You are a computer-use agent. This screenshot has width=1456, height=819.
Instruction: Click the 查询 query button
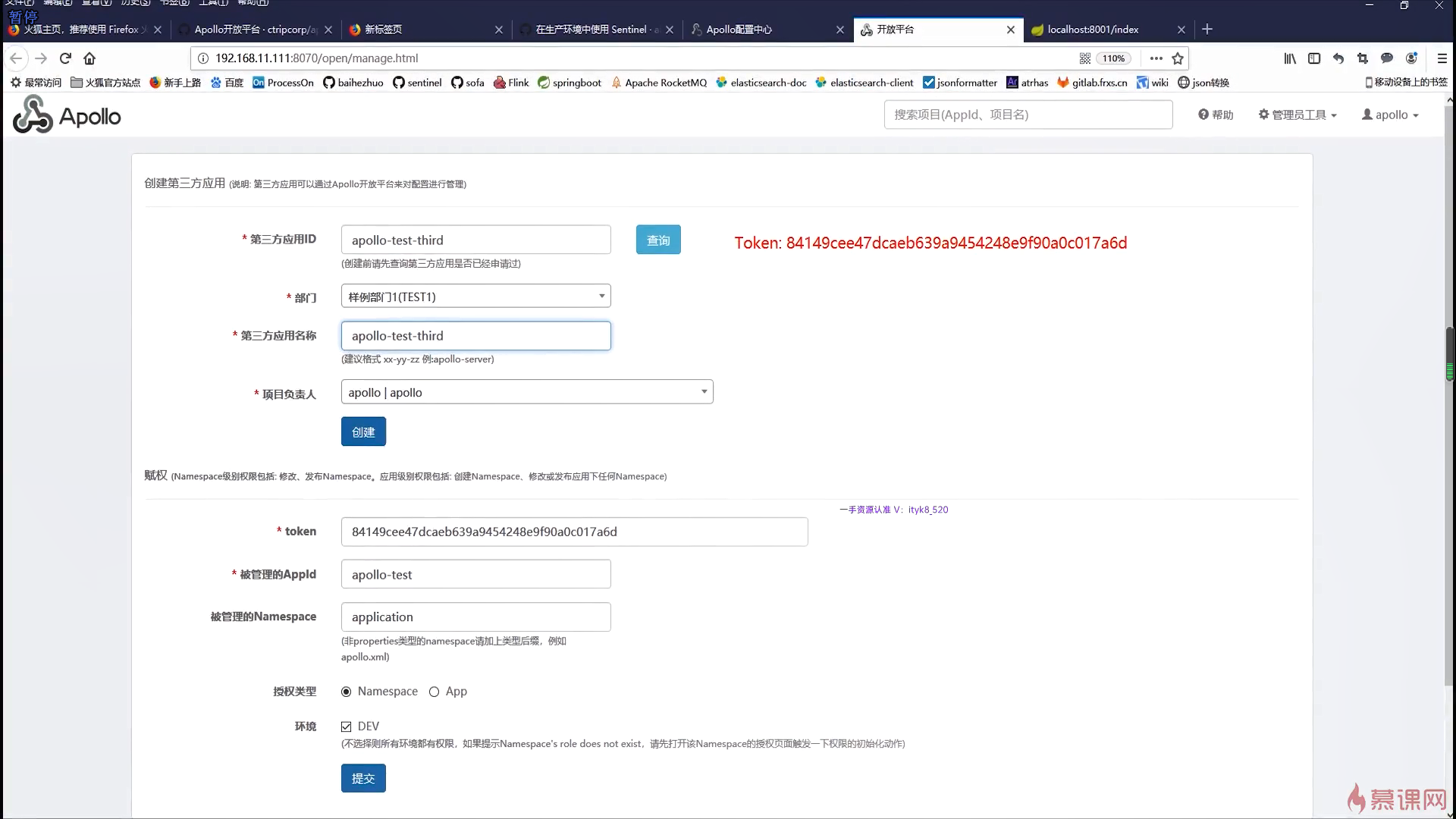coord(657,240)
